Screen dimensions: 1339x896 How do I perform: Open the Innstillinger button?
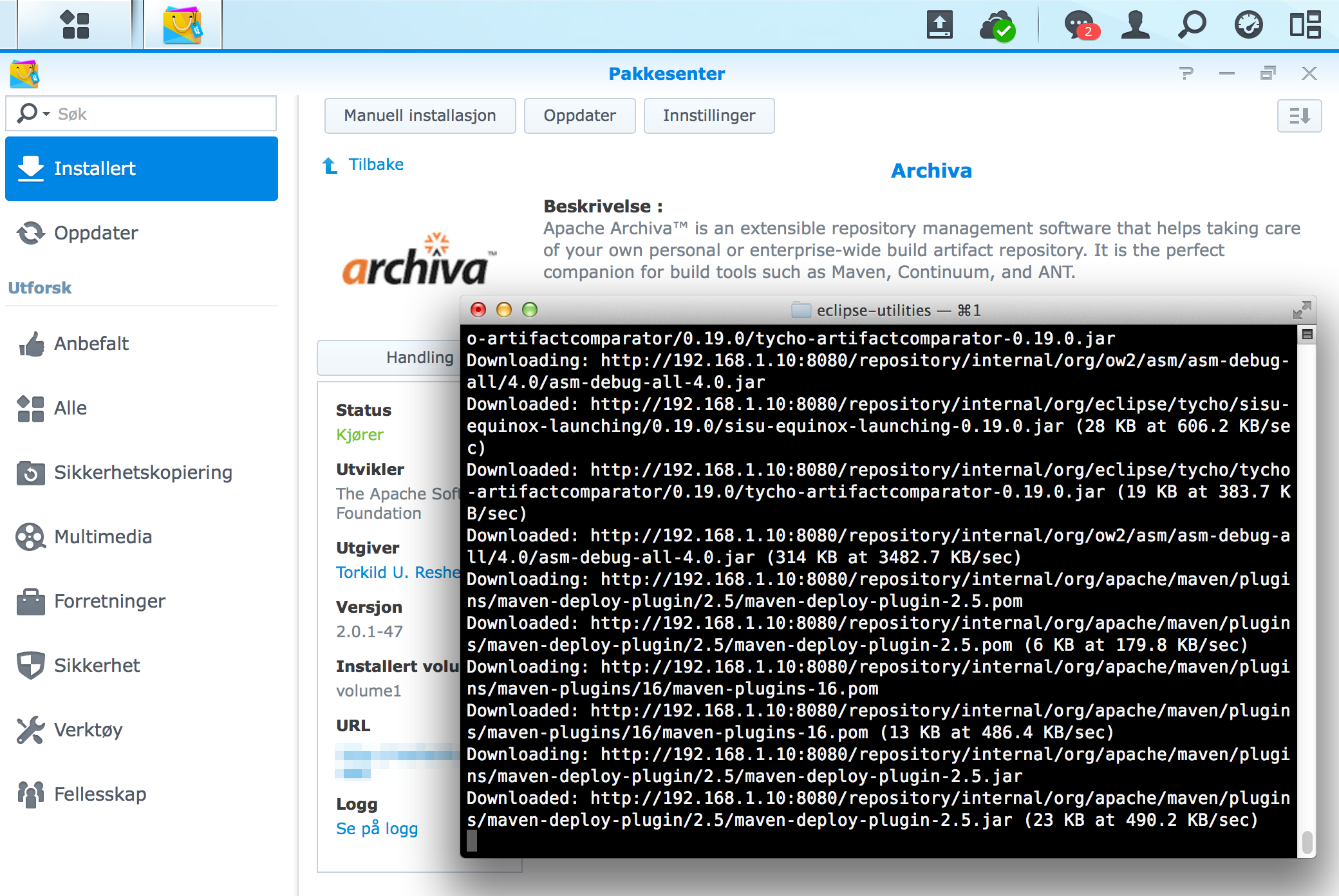click(709, 116)
